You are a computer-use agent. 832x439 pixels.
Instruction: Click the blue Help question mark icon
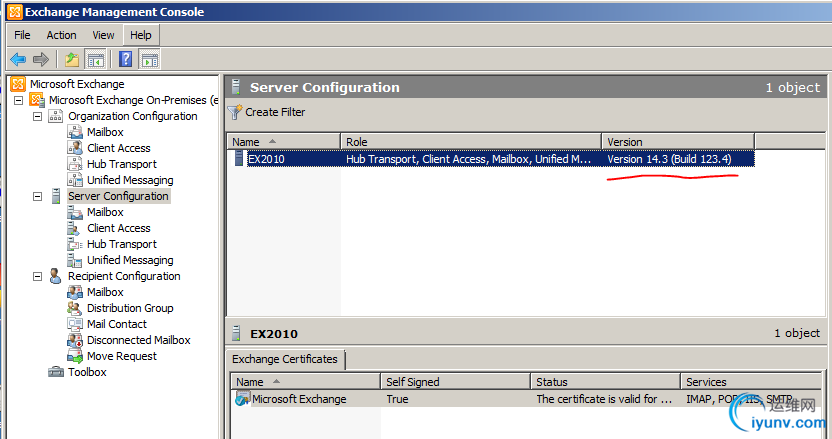coord(126,59)
